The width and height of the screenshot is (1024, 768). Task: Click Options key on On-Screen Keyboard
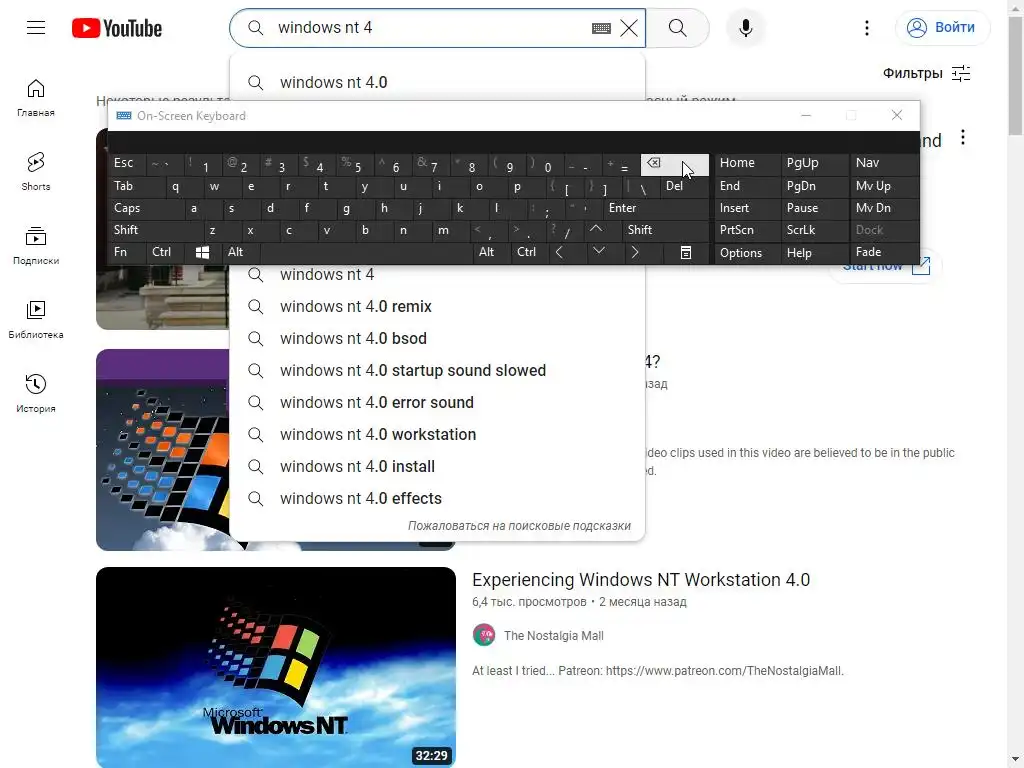(748, 253)
